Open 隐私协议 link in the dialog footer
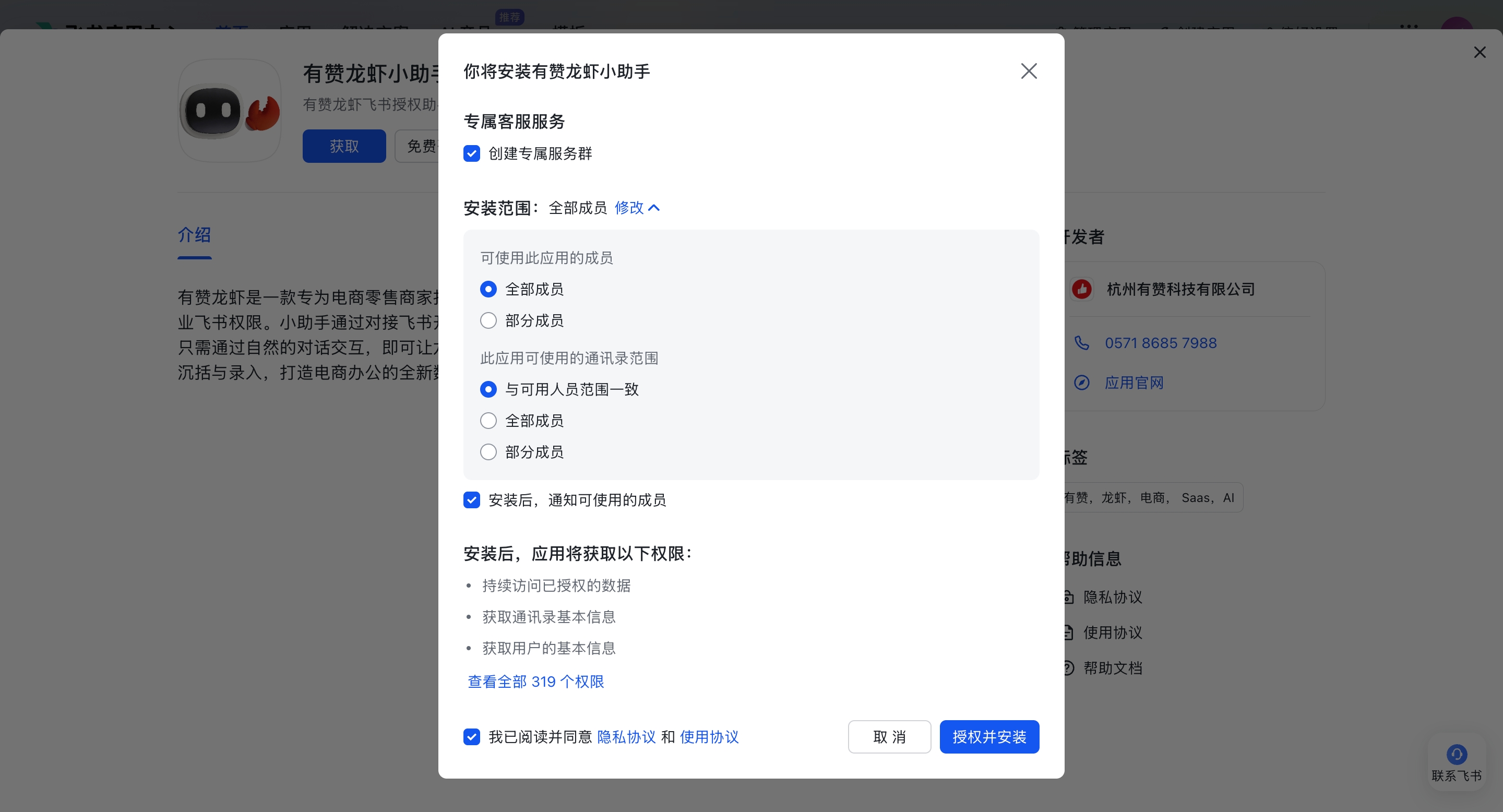Viewport: 1503px width, 812px height. (626, 737)
